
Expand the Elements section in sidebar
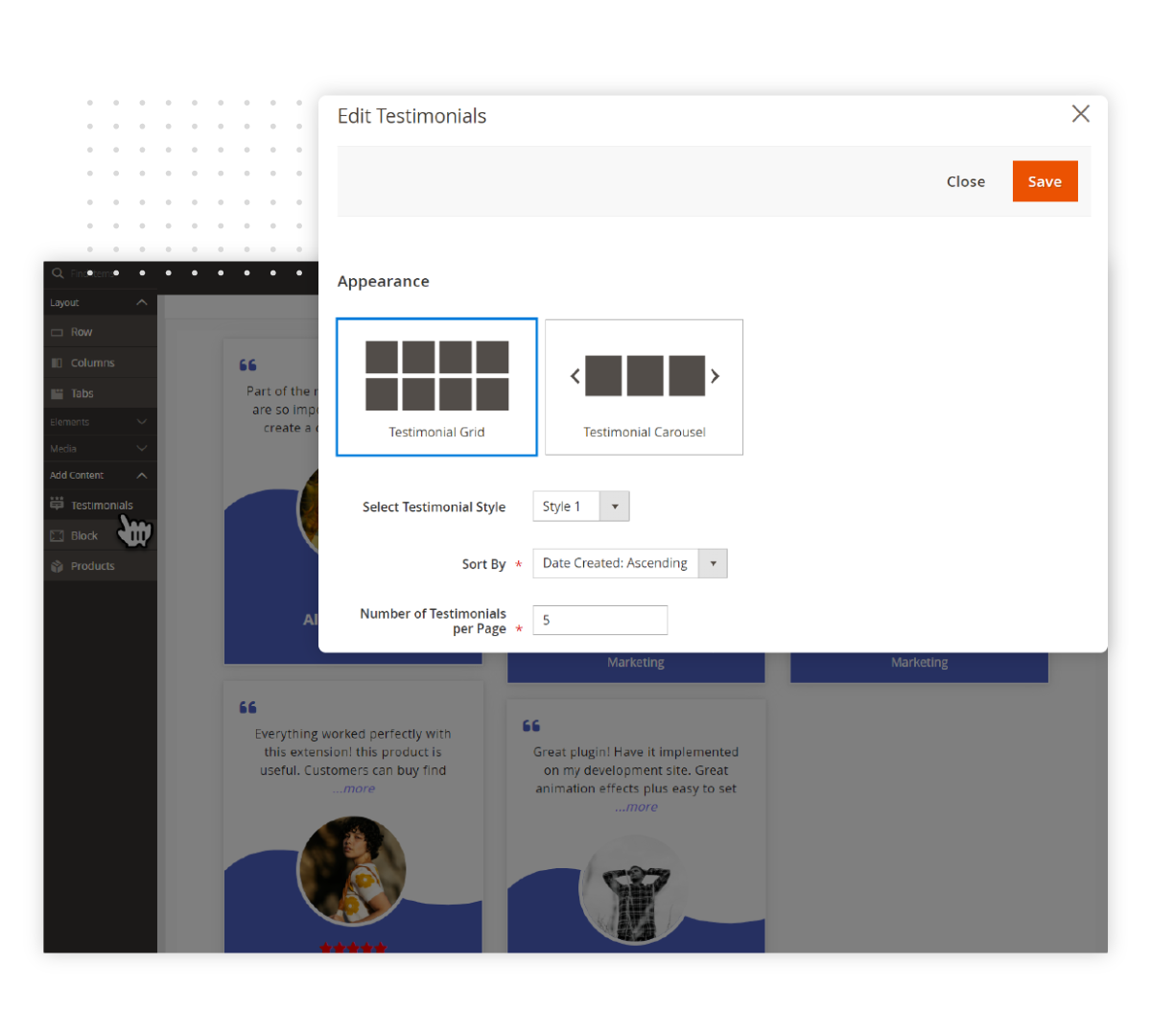pyautogui.click(x=143, y=421)
